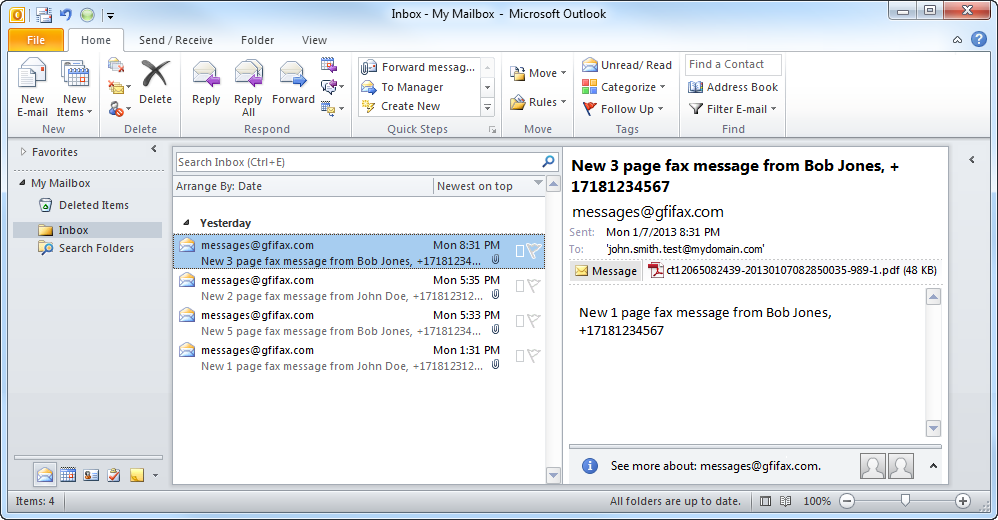Open the Deleted Items folder
The width and height of the screenshot is (998, 520).
83,205
